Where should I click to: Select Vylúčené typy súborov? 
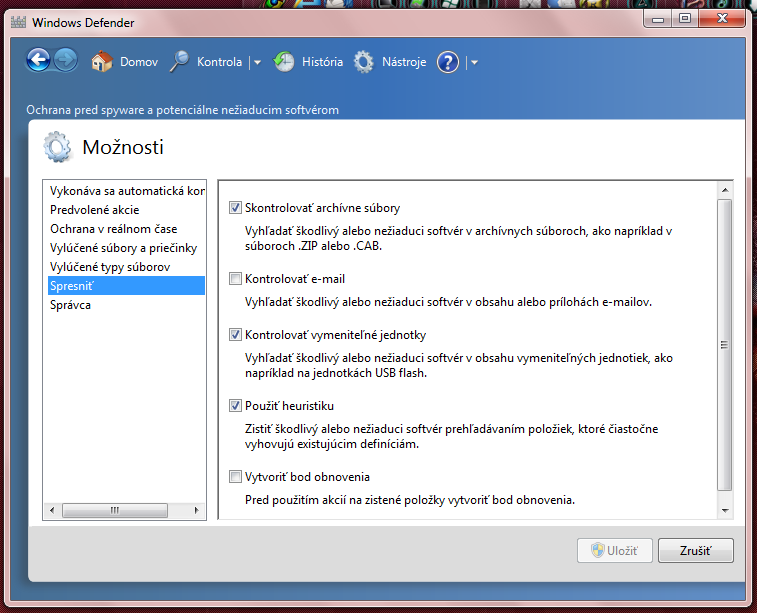point(126,267)
